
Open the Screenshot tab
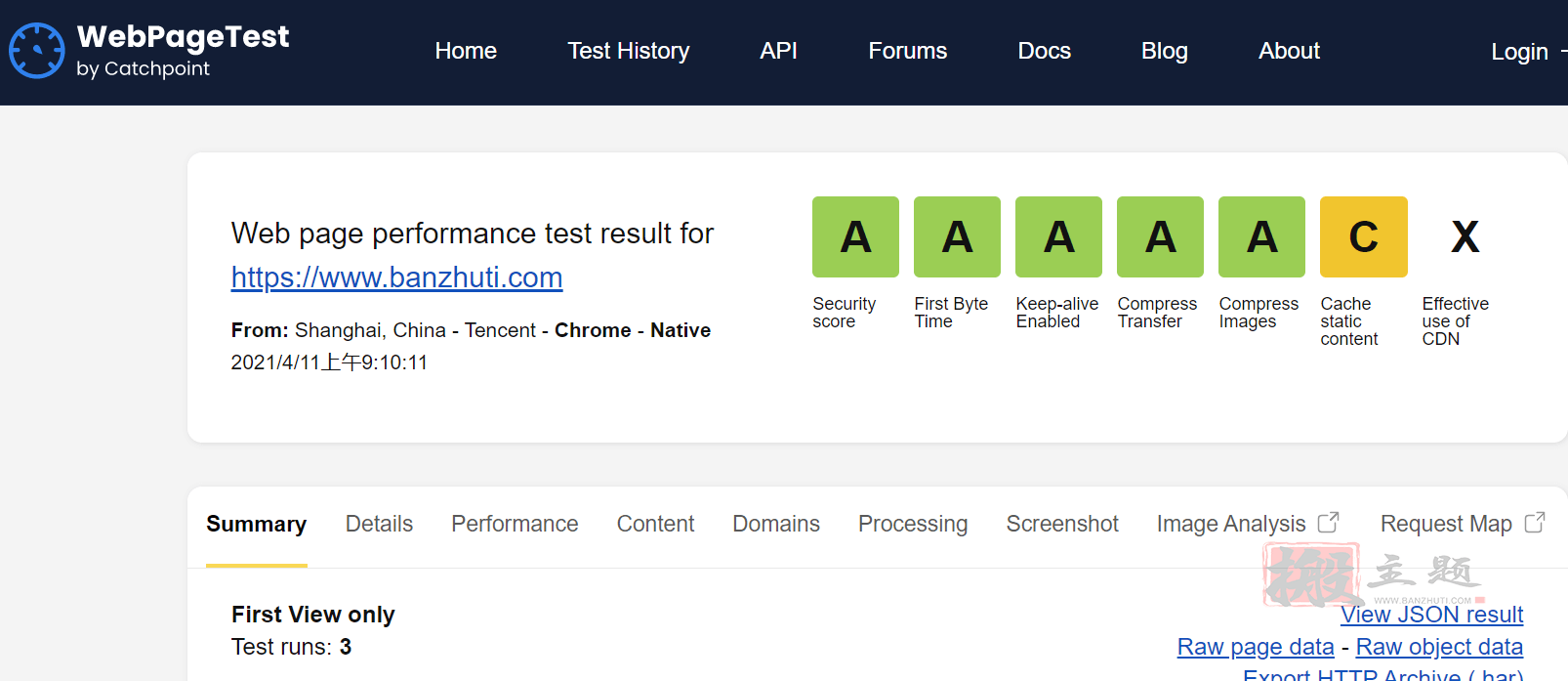point(1062,524)
